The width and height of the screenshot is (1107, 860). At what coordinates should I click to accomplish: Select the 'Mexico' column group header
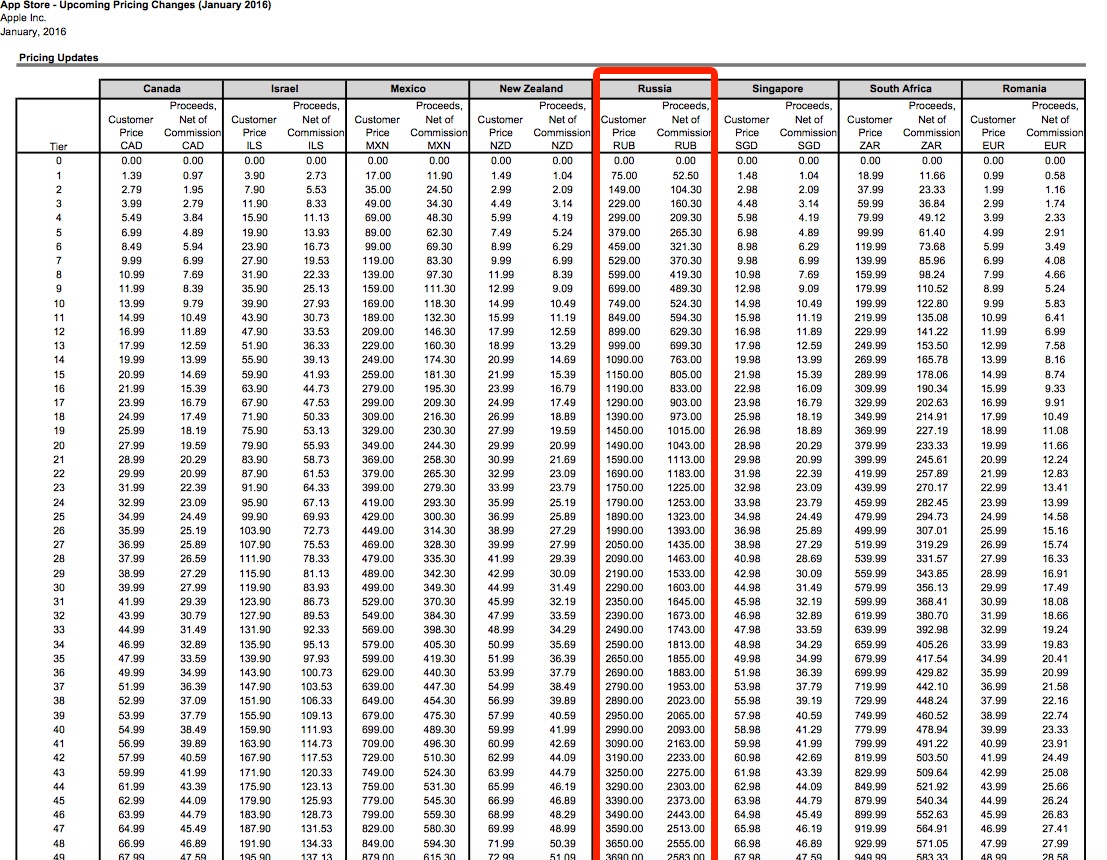pyautogui.click(x=408, y=89)
